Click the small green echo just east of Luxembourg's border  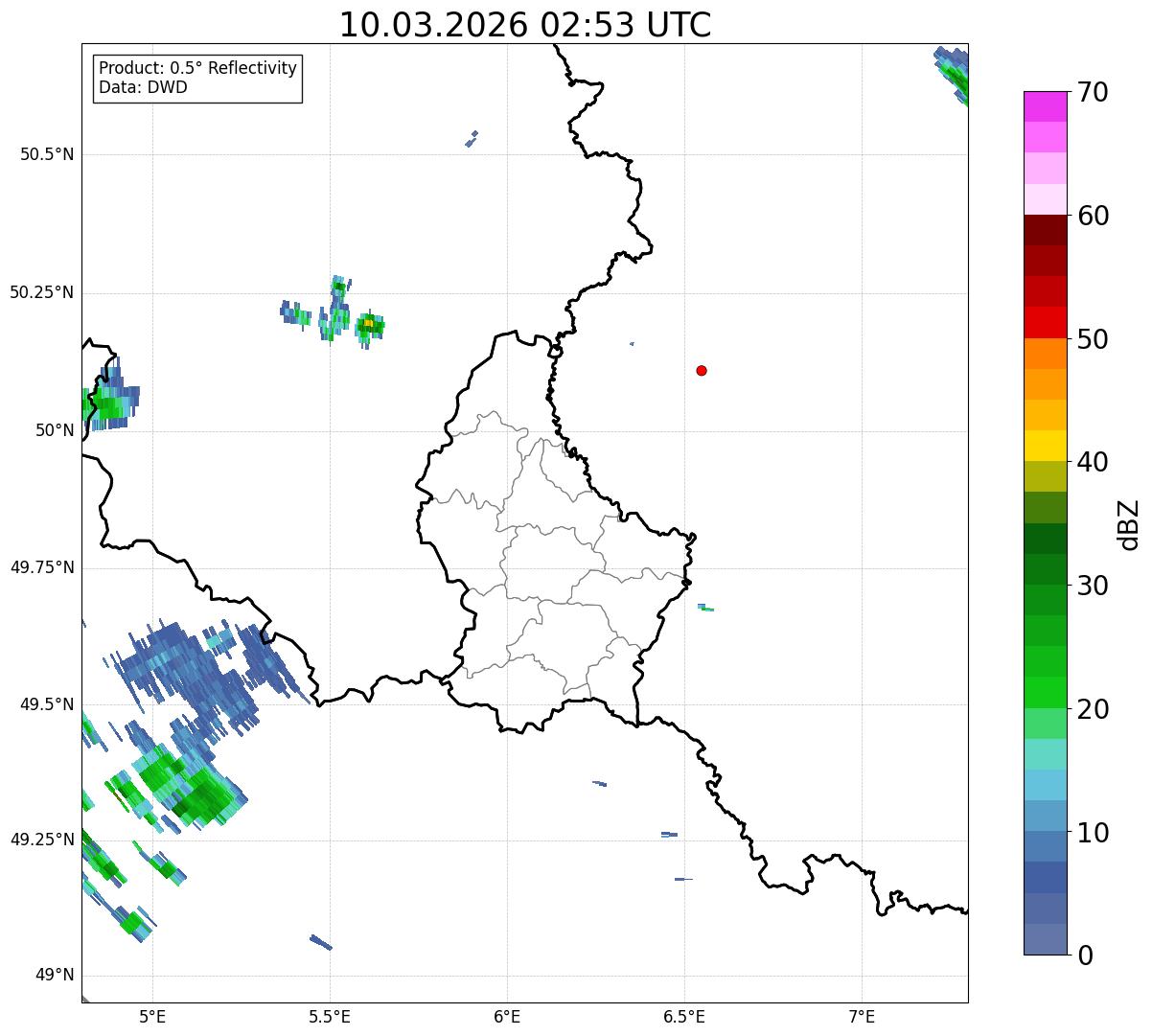tap(705, 608)
